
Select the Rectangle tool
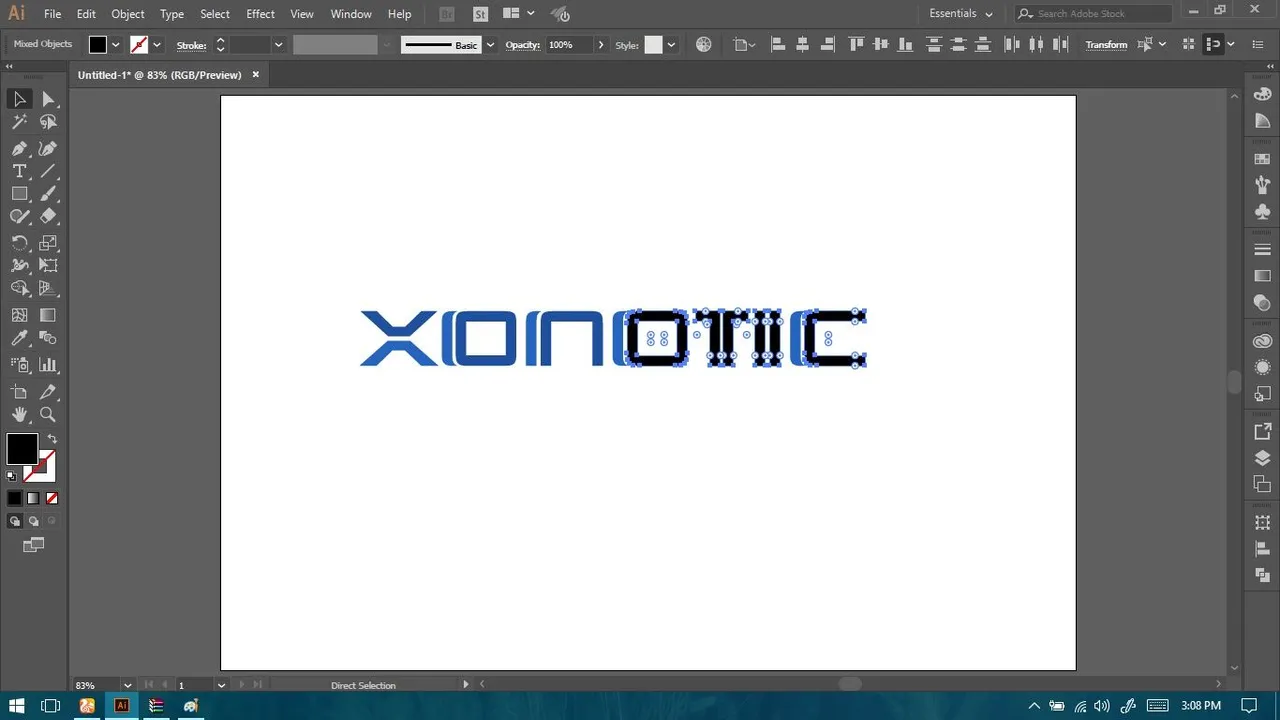point(19,194)
